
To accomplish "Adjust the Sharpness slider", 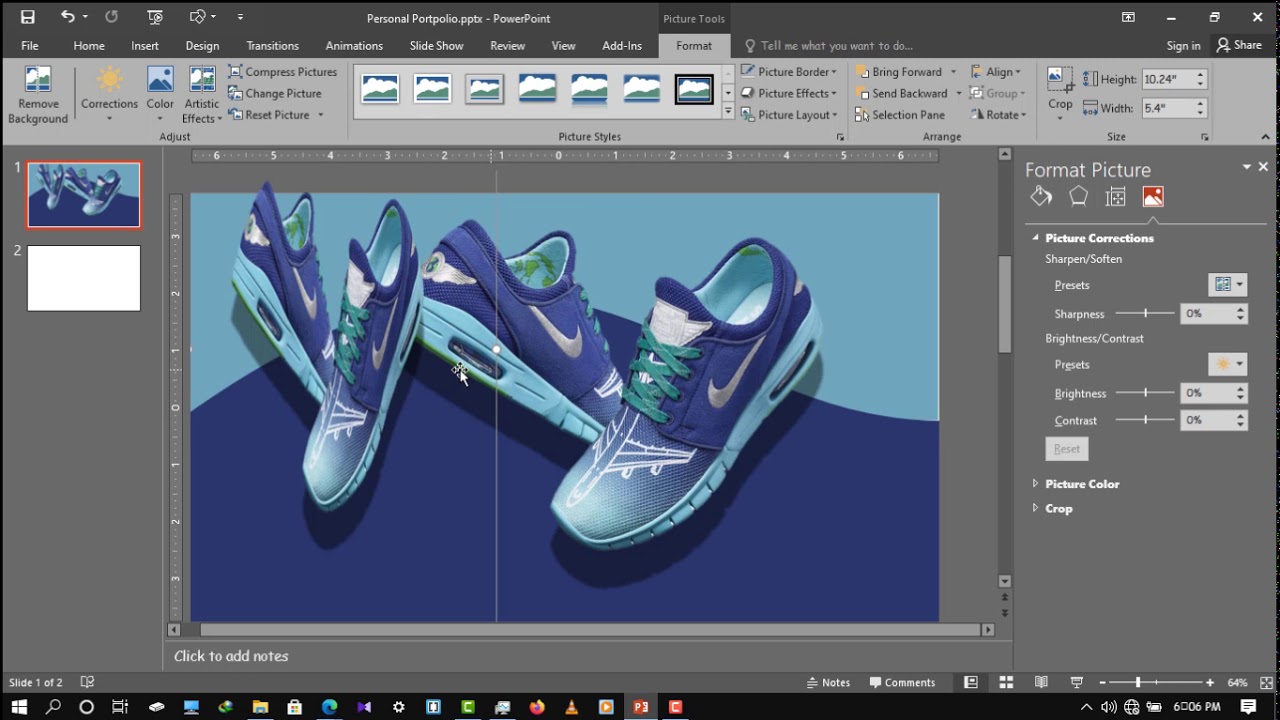I will (x=1145, y=314).
